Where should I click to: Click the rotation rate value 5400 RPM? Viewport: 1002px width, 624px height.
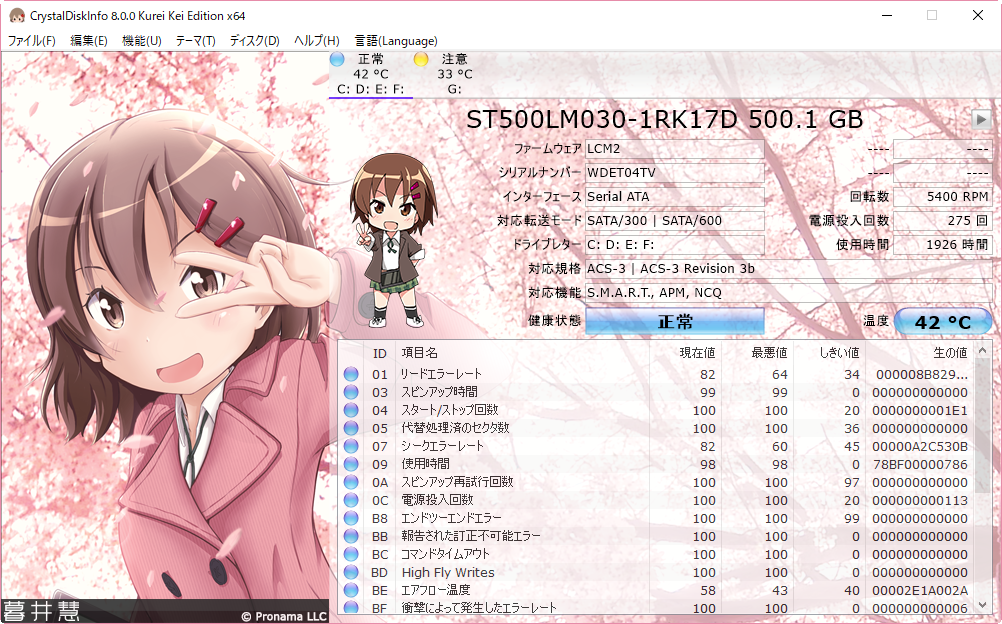click(x=943, y=197)
